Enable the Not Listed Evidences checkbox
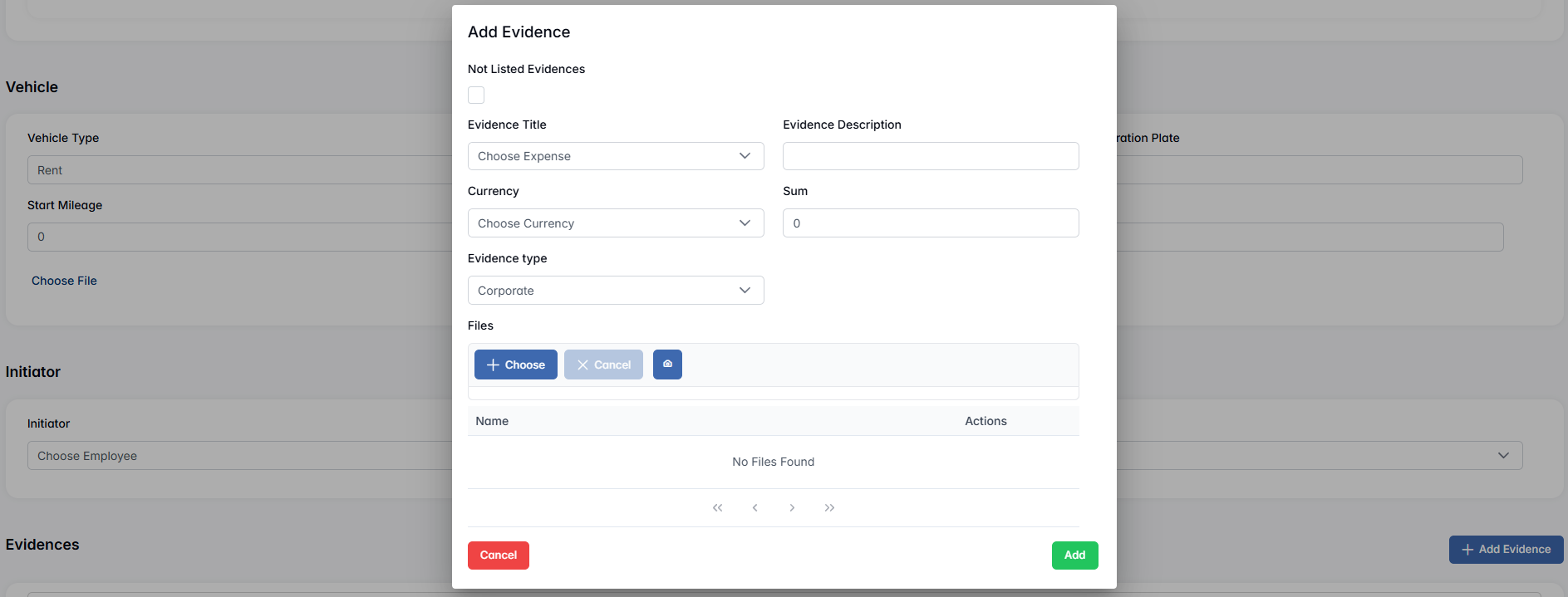This screenshot has height=597, width=1568. [476, 95]
